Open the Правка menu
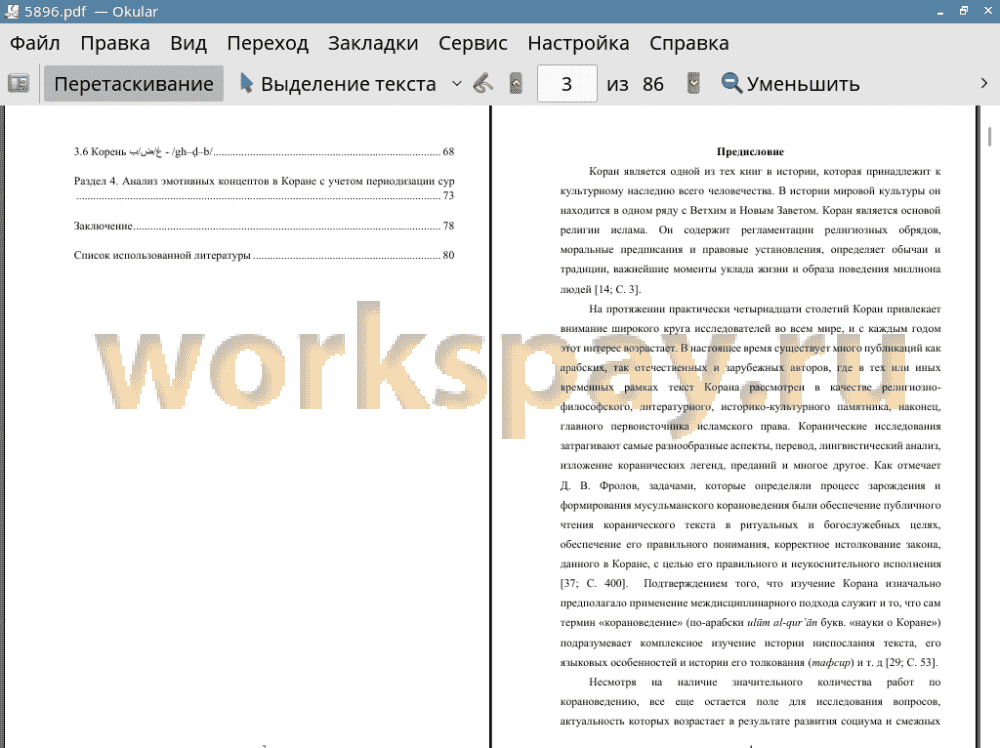This screenshot has height=748, width=1000. point(115,43)
